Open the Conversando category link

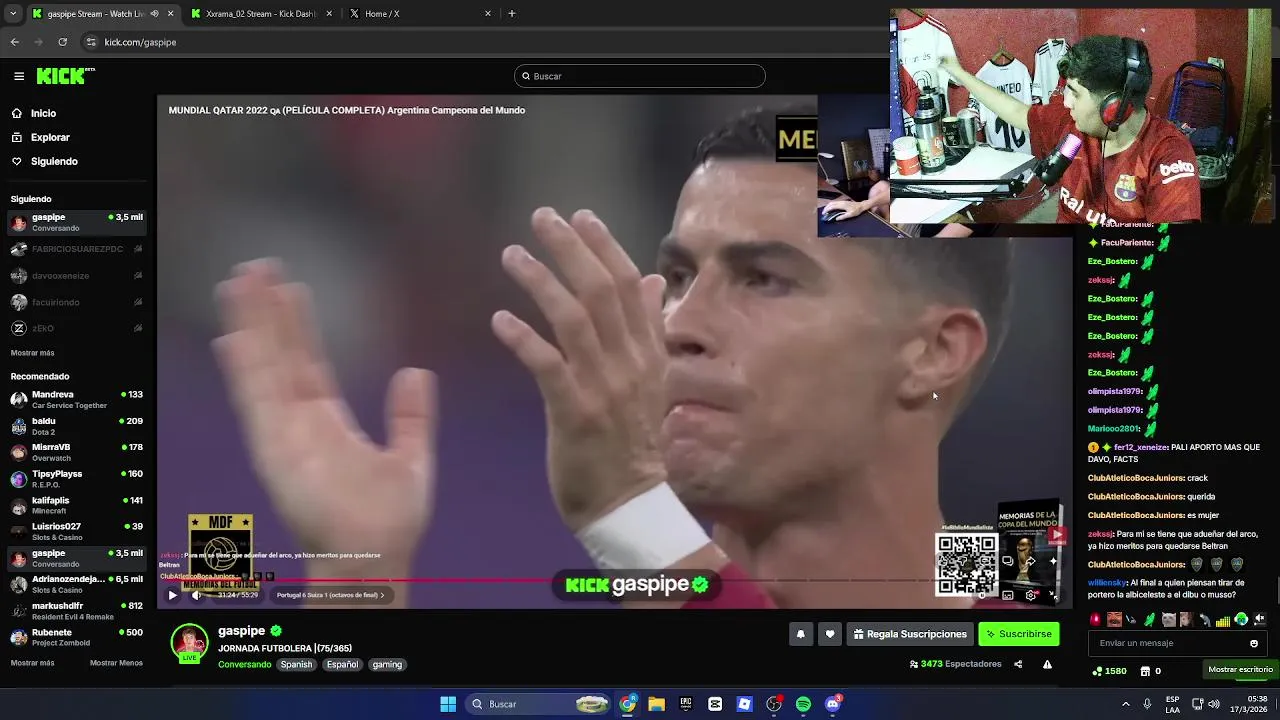click(x=244, y=664)
